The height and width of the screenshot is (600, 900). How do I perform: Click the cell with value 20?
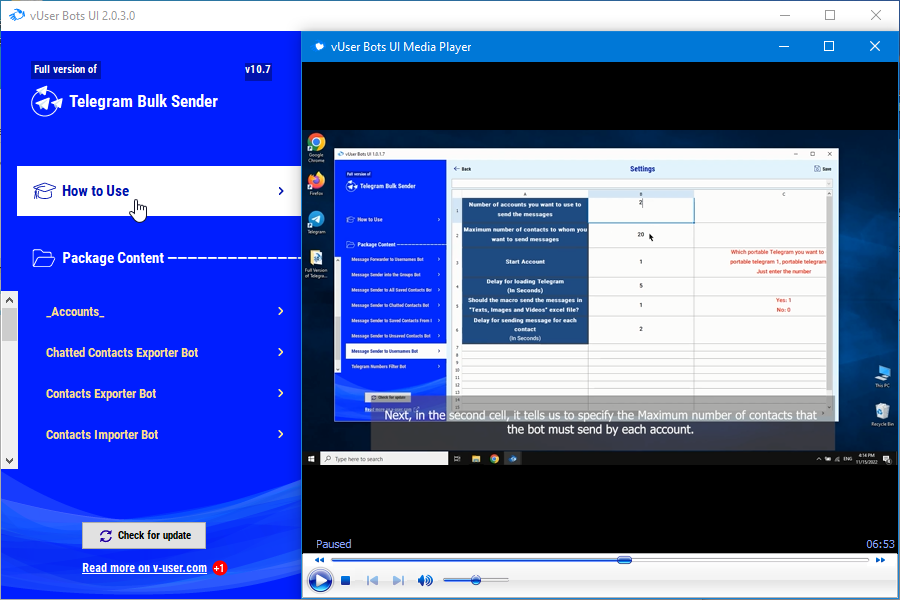pyautogui.click(x=641, y=235)
